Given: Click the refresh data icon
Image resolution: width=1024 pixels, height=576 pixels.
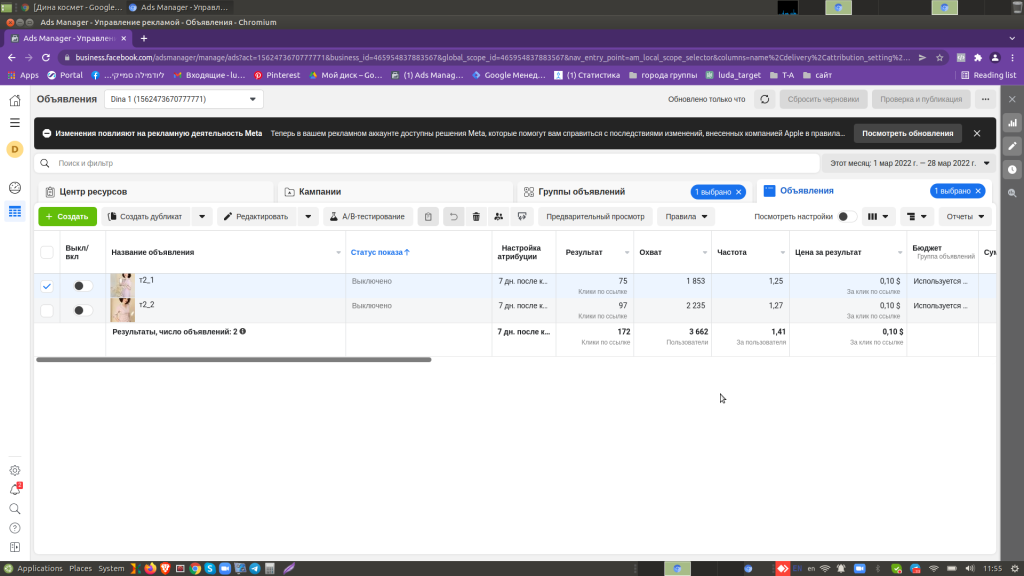Looking at the screenshot, I should click(x=765, y=99).
